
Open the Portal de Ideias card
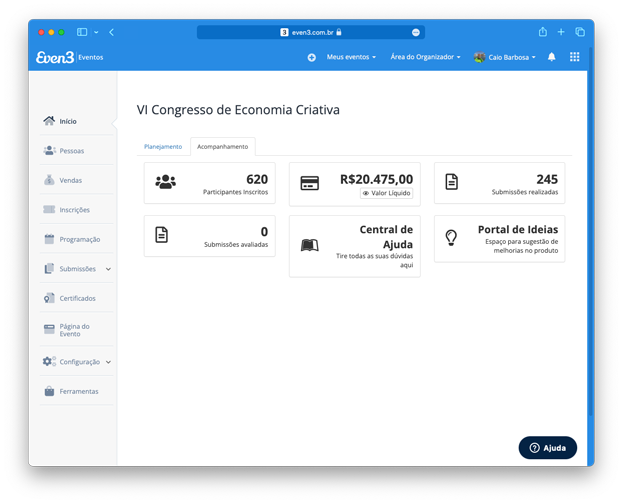[x=499, y=239]
